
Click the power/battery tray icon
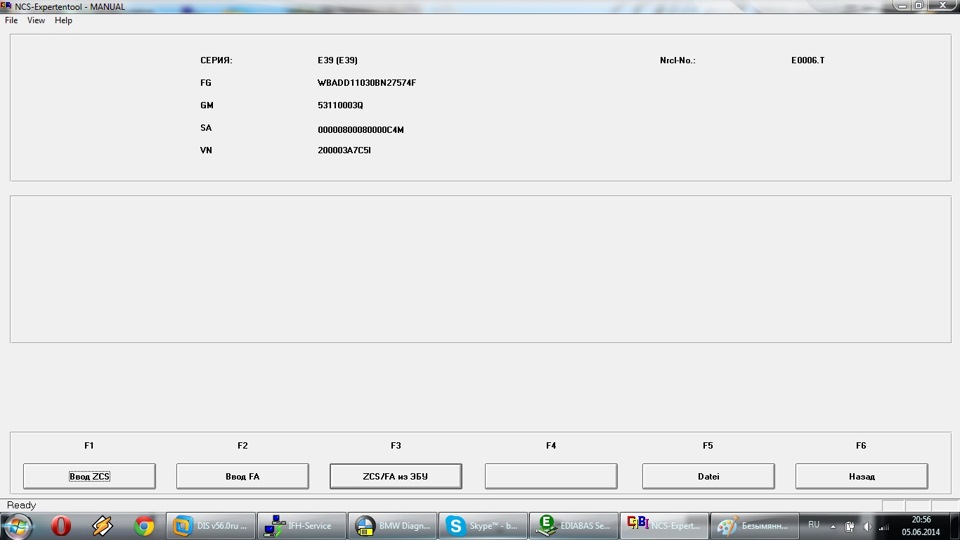coord(850,527)
